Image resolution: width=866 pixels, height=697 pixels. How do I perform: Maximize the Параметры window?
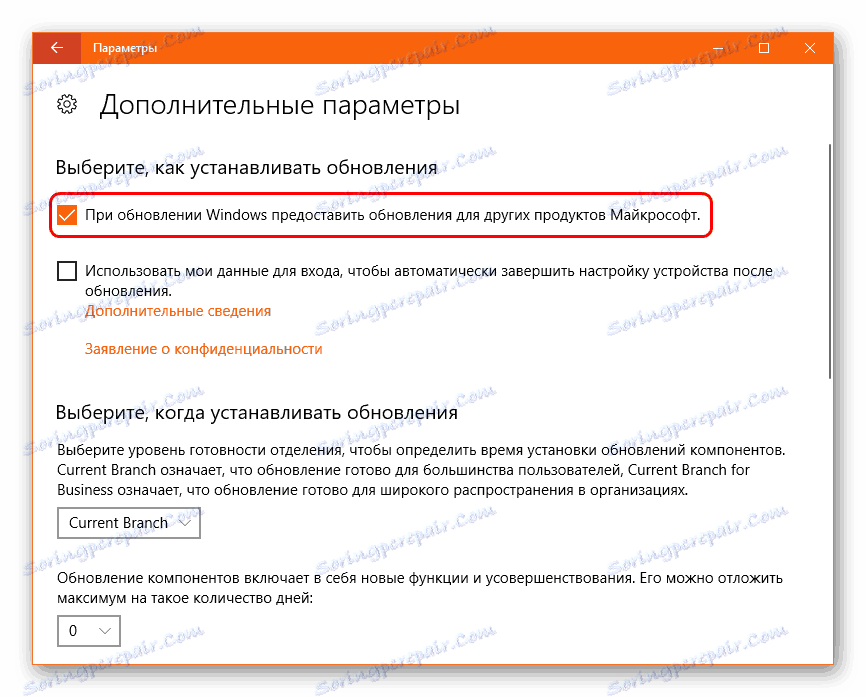coord(764,48)
